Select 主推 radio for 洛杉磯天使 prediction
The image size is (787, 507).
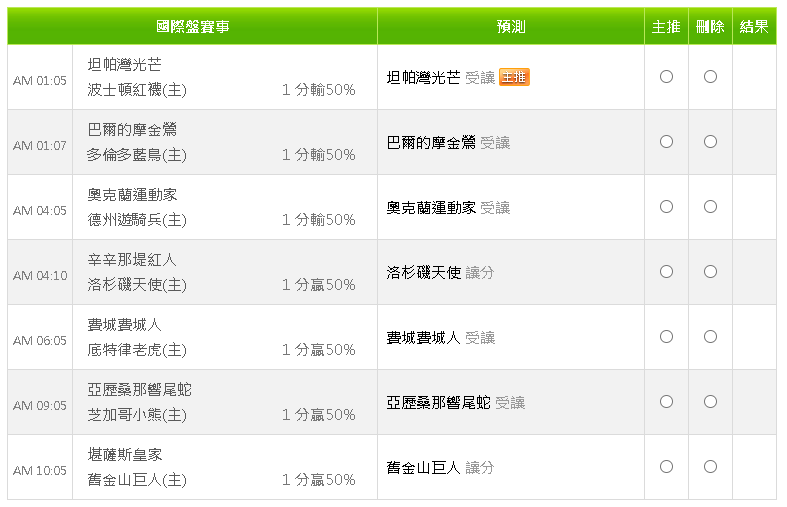click(666, 272)
